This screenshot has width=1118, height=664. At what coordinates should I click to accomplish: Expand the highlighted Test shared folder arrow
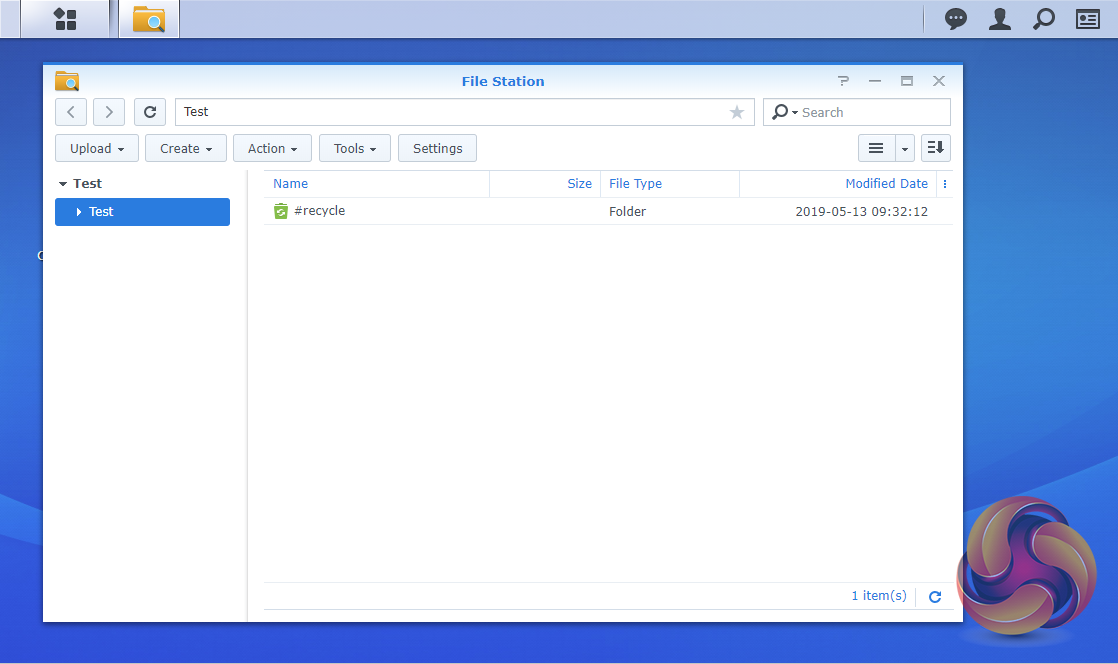click(x=78, y=212)
